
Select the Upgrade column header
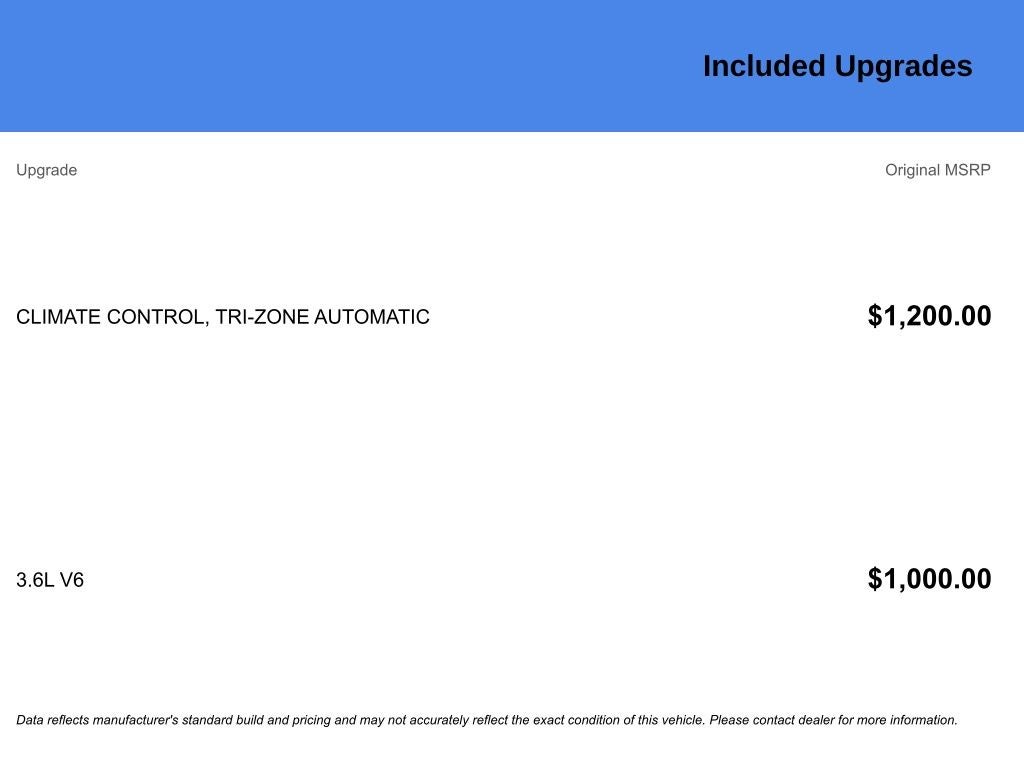46,170
